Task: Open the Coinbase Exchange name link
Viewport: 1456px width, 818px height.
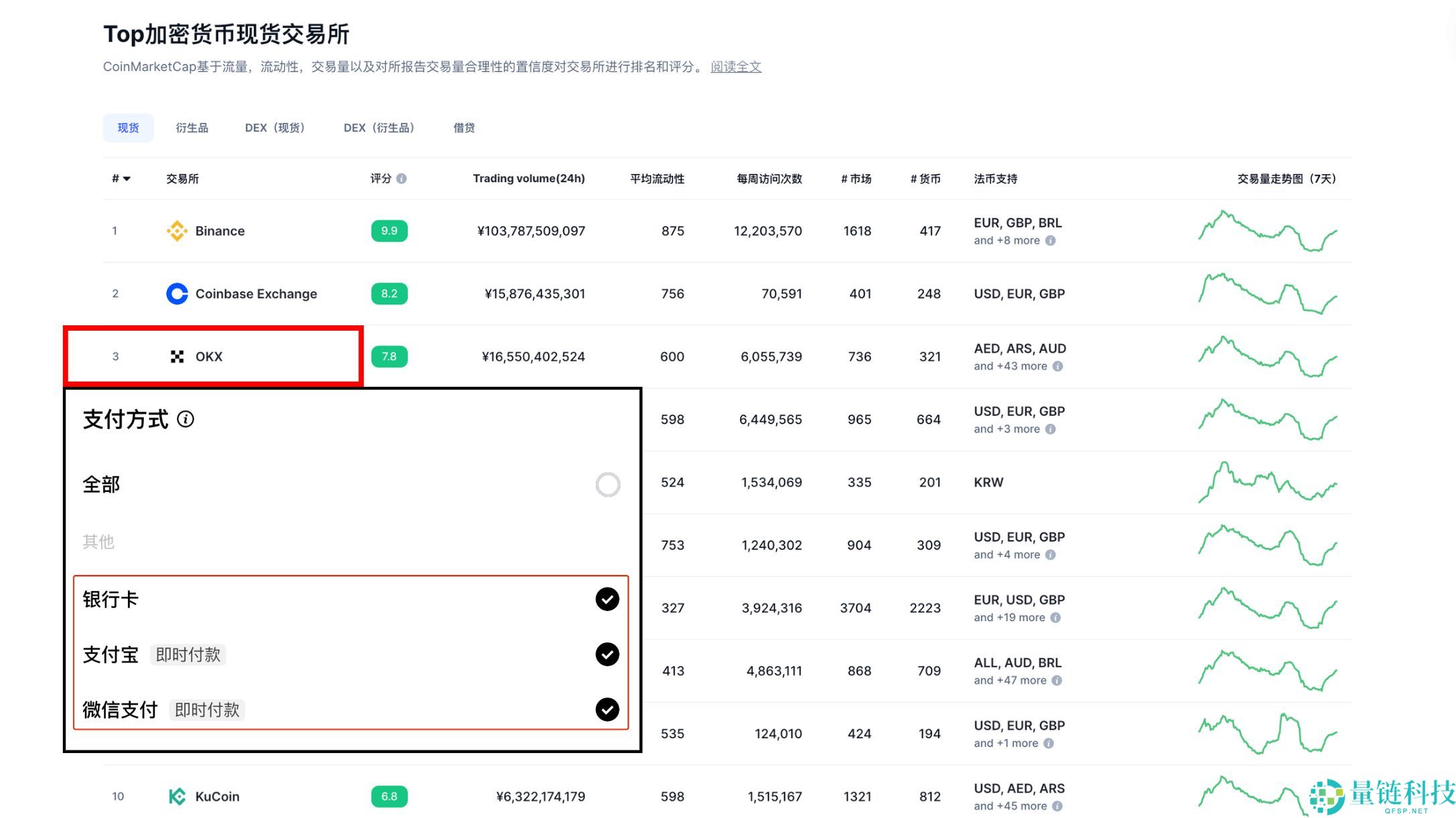Action: pyautogui.click(x=256, y=294)
